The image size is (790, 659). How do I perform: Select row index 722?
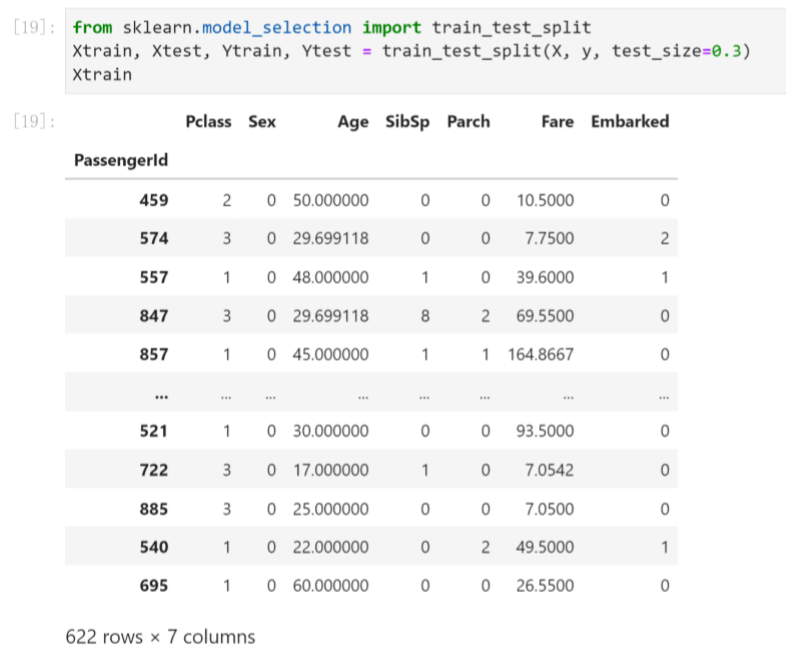[154, 470]
